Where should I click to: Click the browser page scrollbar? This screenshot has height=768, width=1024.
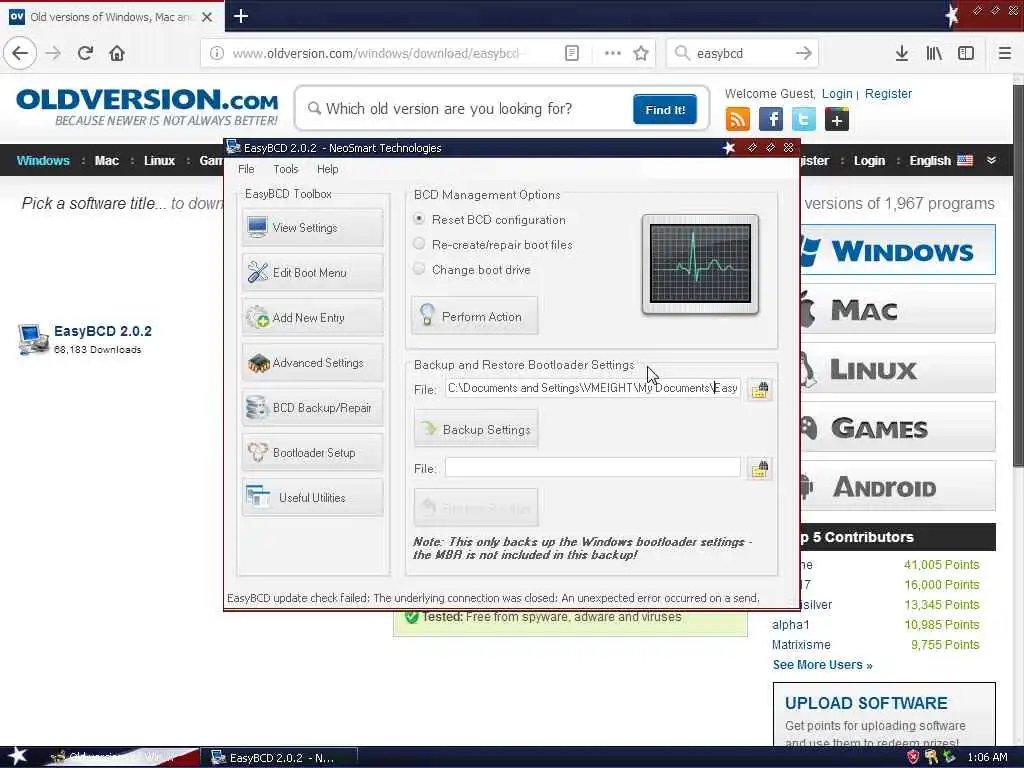click(1018, 274)
